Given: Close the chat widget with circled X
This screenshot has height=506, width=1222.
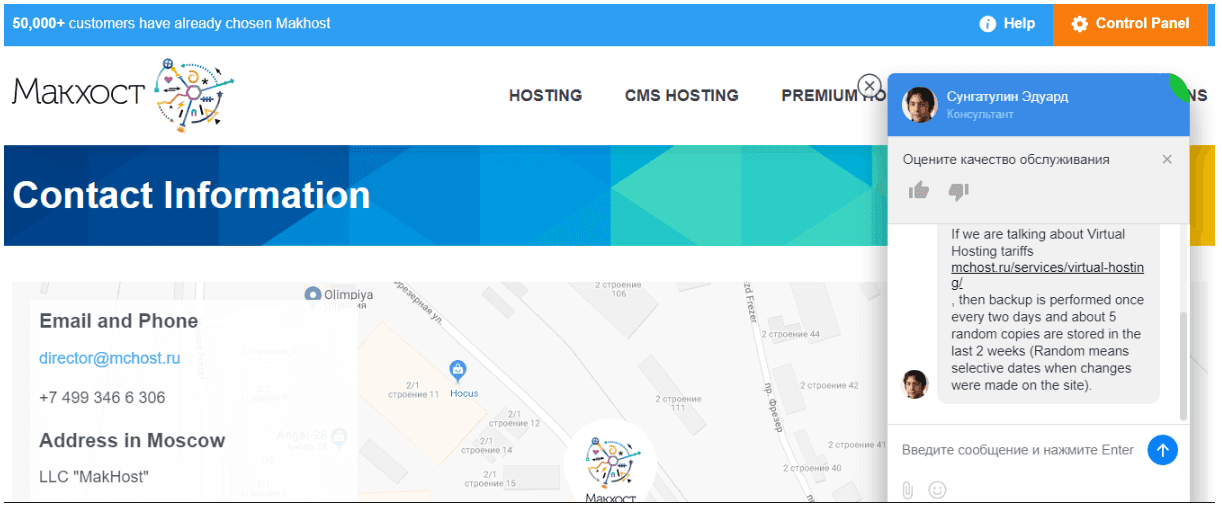Looking at the screenshot, I should point(870,85).
